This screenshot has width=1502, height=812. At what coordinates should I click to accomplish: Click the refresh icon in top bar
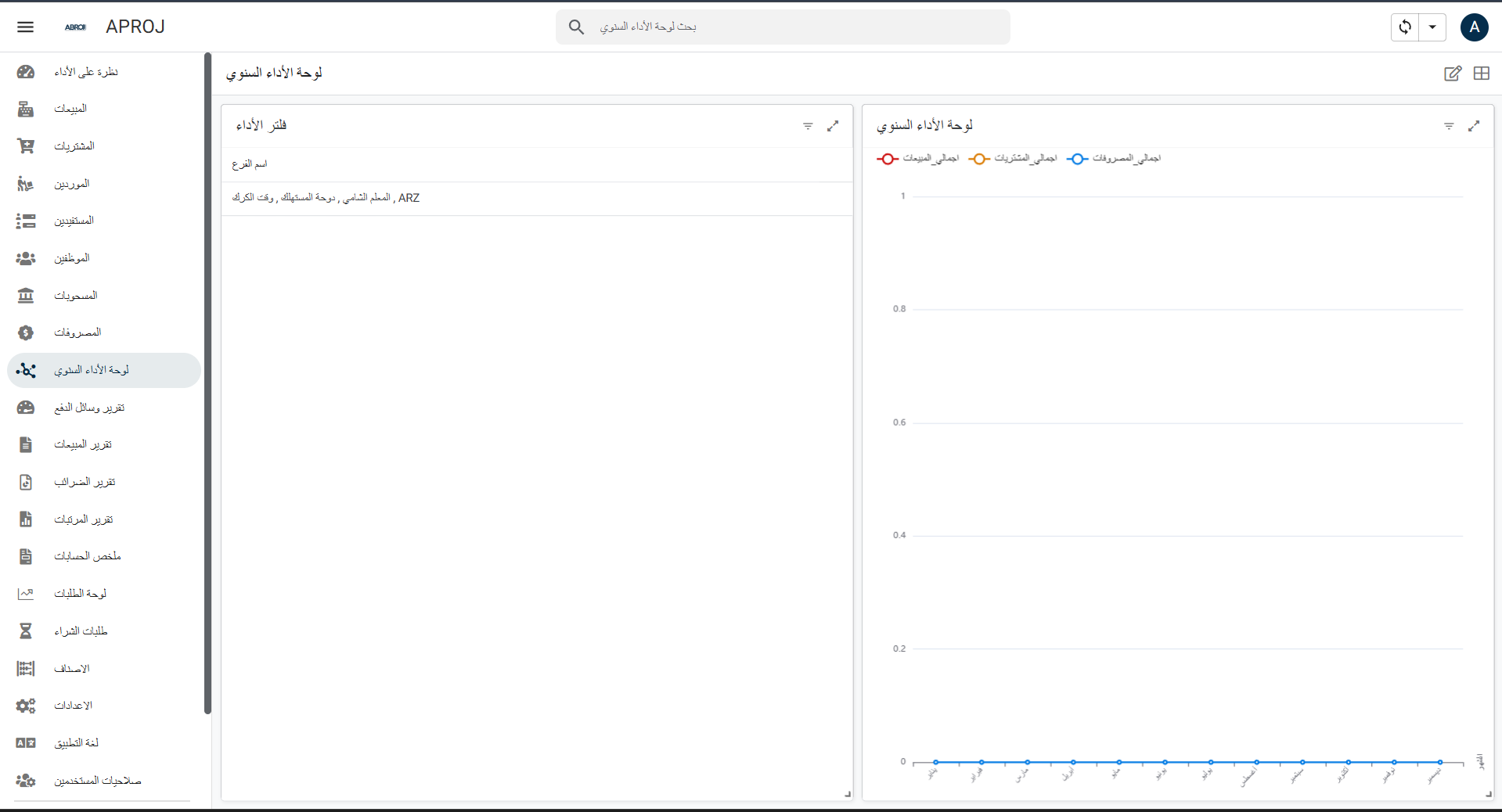pyautogui.click(x=1405, y=27)
